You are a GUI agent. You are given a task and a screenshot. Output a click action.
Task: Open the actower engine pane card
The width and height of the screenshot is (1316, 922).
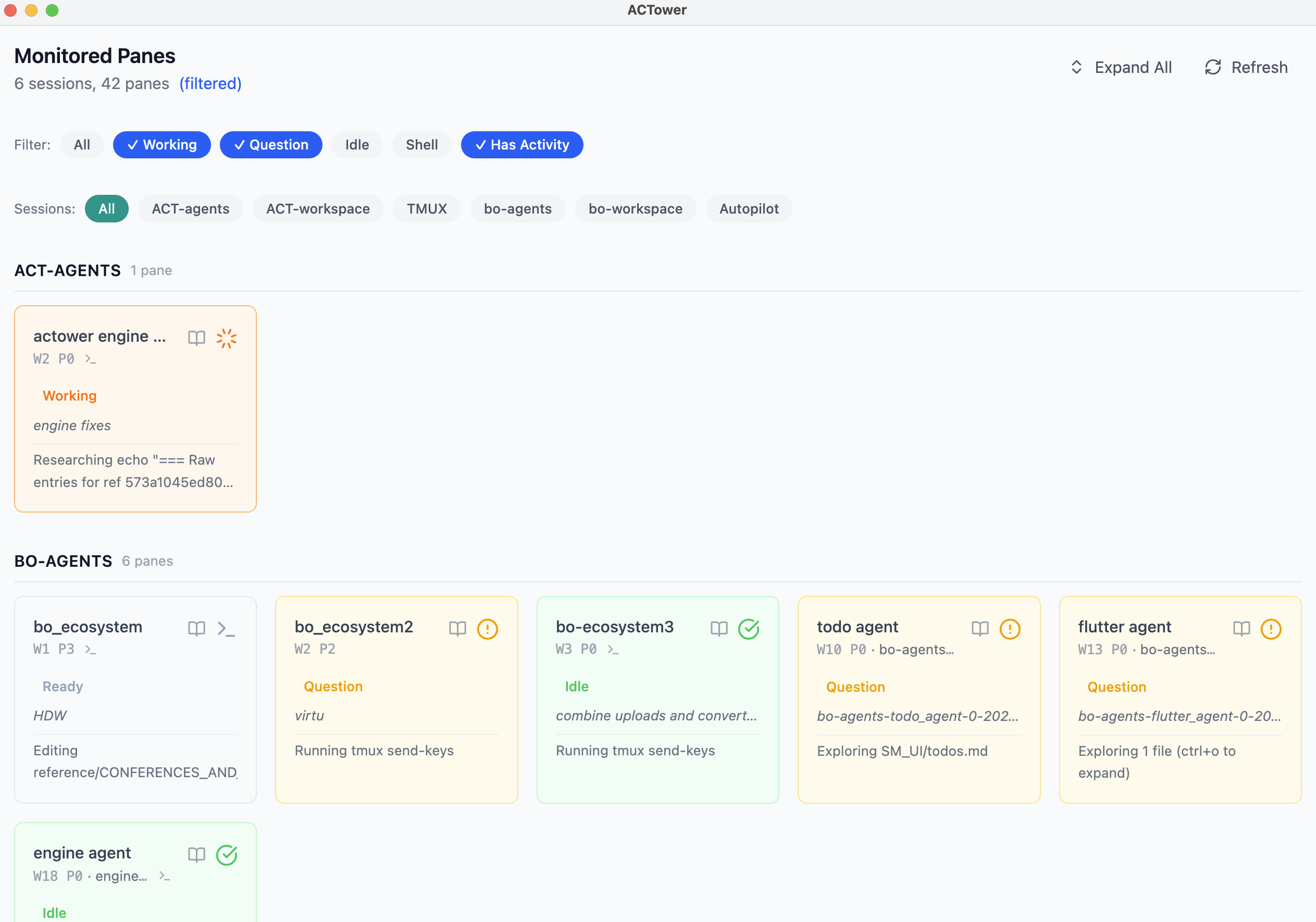135,408
